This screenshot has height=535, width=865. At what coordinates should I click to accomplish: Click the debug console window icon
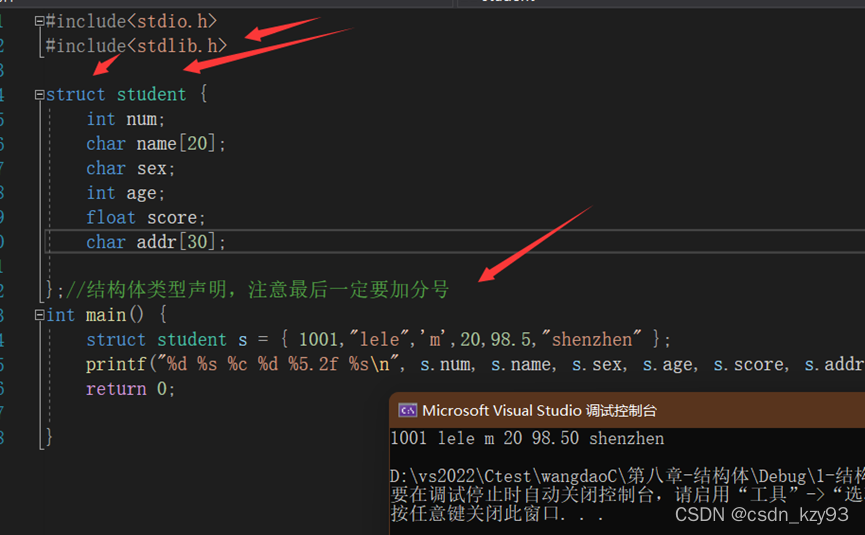[408, 410]
